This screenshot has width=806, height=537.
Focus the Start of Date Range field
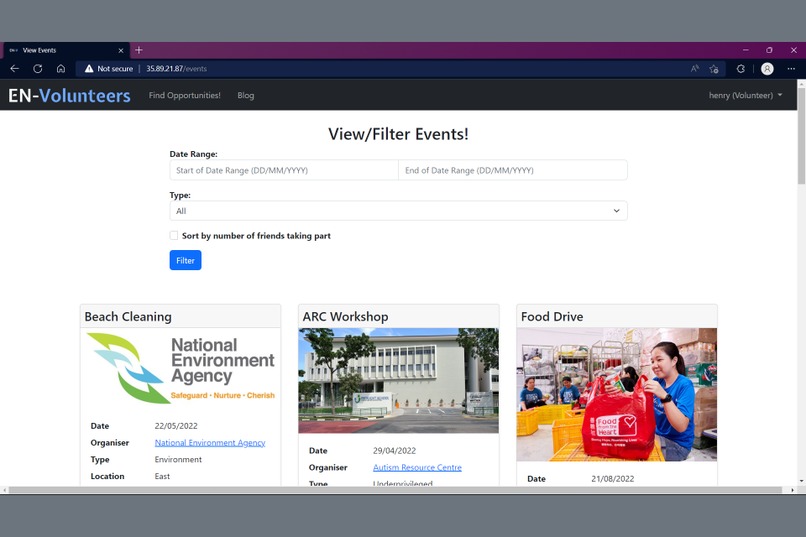[284, 170]
